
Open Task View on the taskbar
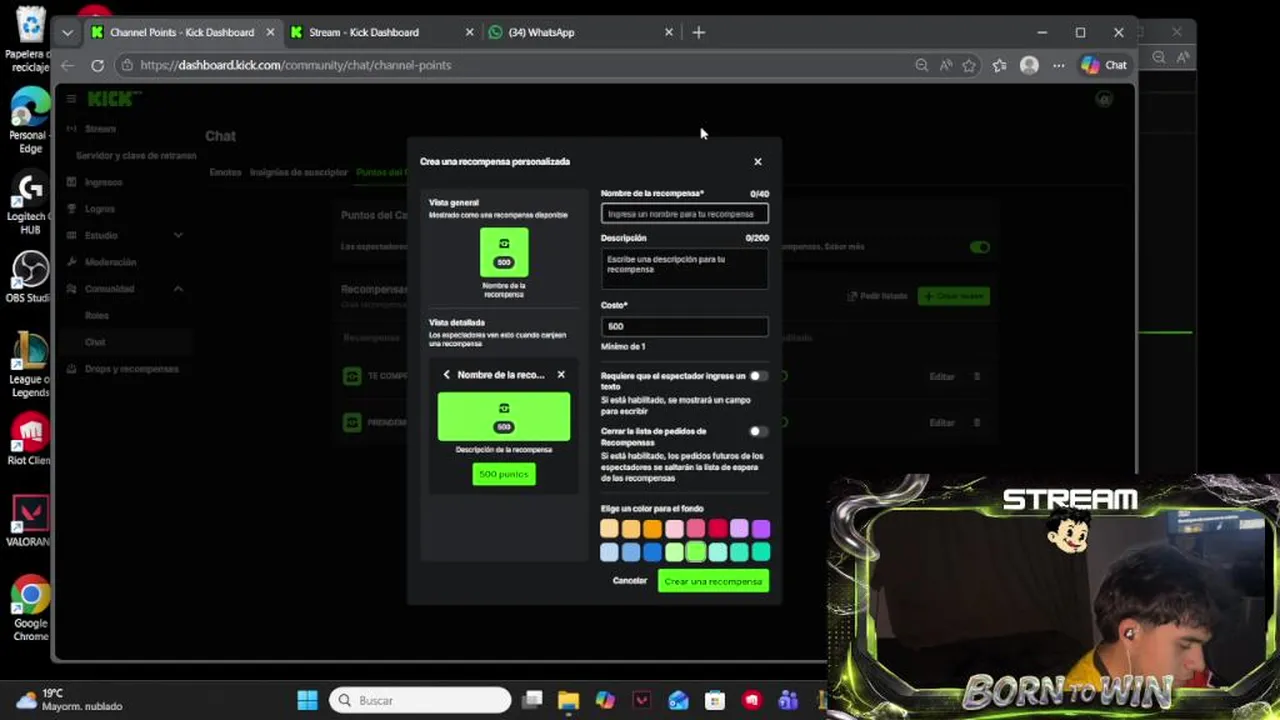pos(532,700)
